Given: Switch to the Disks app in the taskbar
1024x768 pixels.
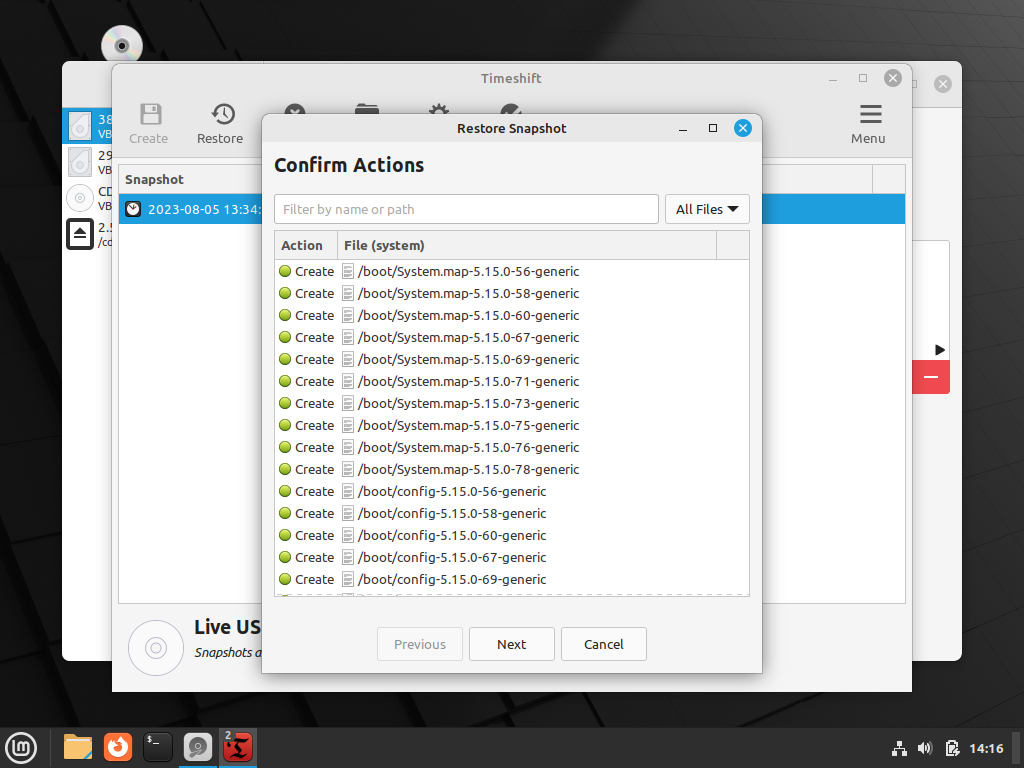Looking at the screenshot, I should (197, 747).
